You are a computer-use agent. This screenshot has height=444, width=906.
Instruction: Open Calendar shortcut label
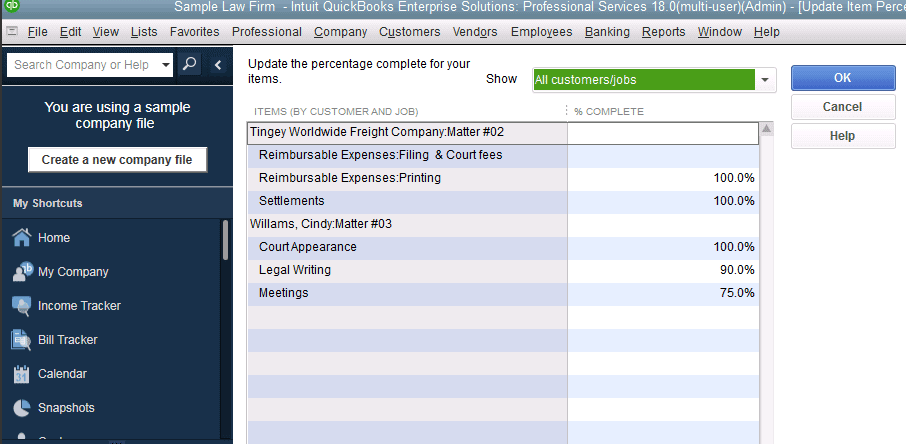point(62,374)
